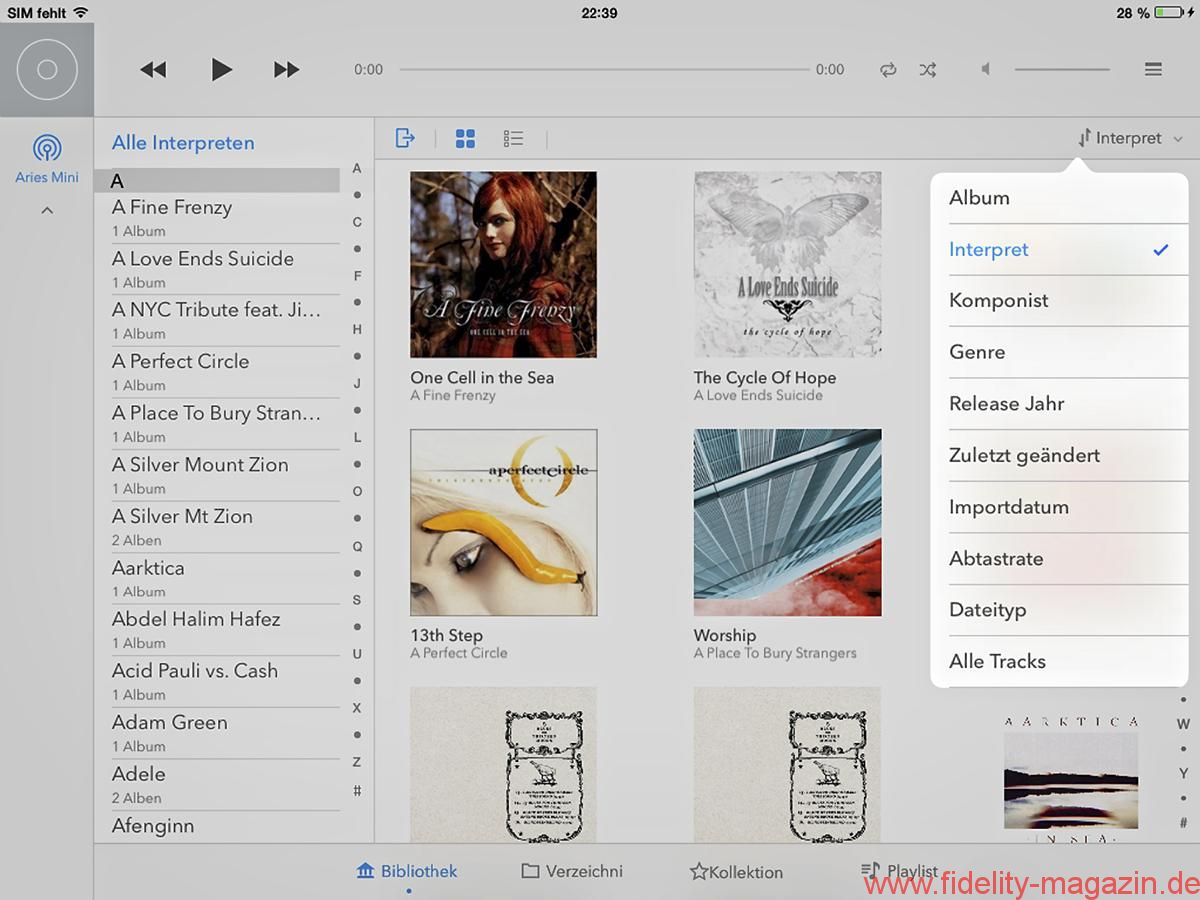The height and width of the screenshot is (900, 1200).
Task: Switch to grid view
Action: point(465,139)
